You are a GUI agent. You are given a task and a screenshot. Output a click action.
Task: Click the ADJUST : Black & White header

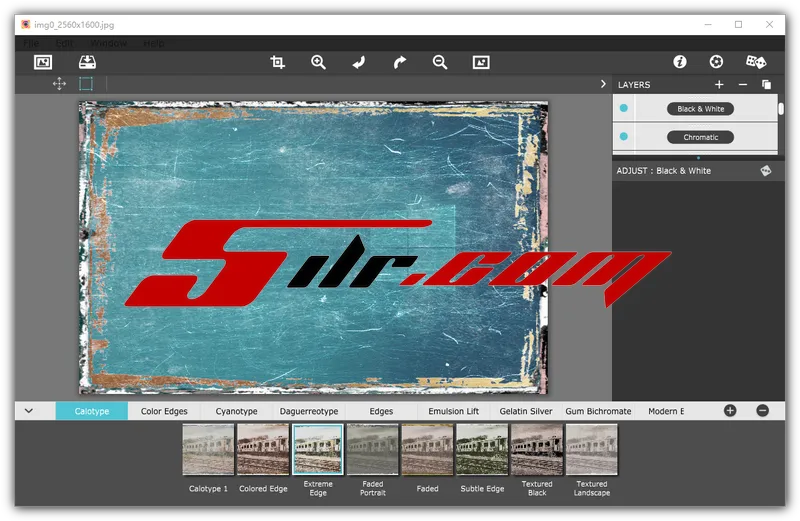[663, 171]
